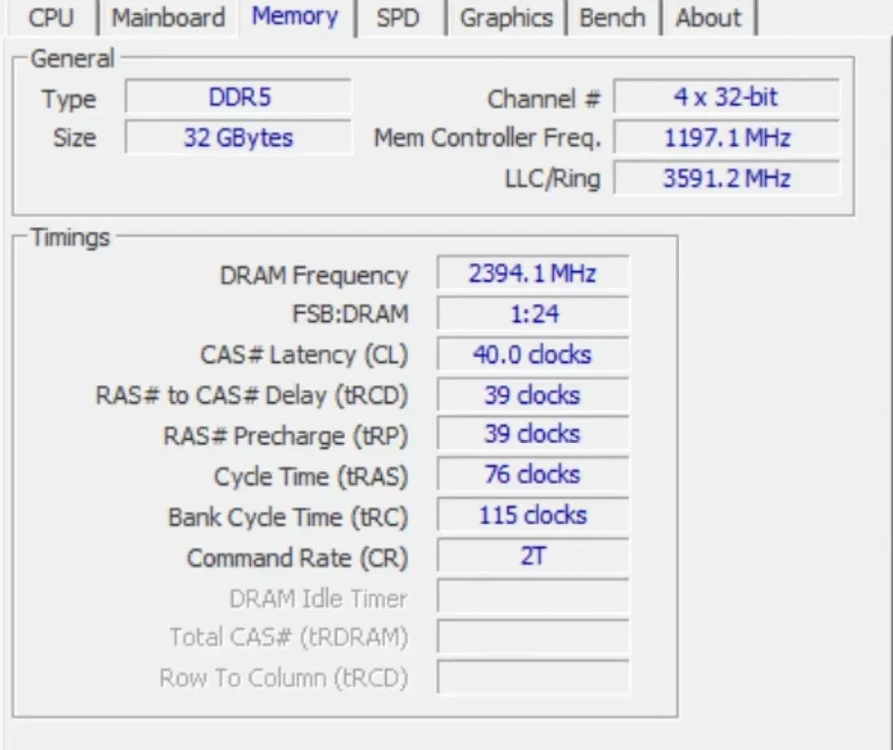
Task: Click the RAS# Precharge (tRP) label
Action: coord(286,436)
